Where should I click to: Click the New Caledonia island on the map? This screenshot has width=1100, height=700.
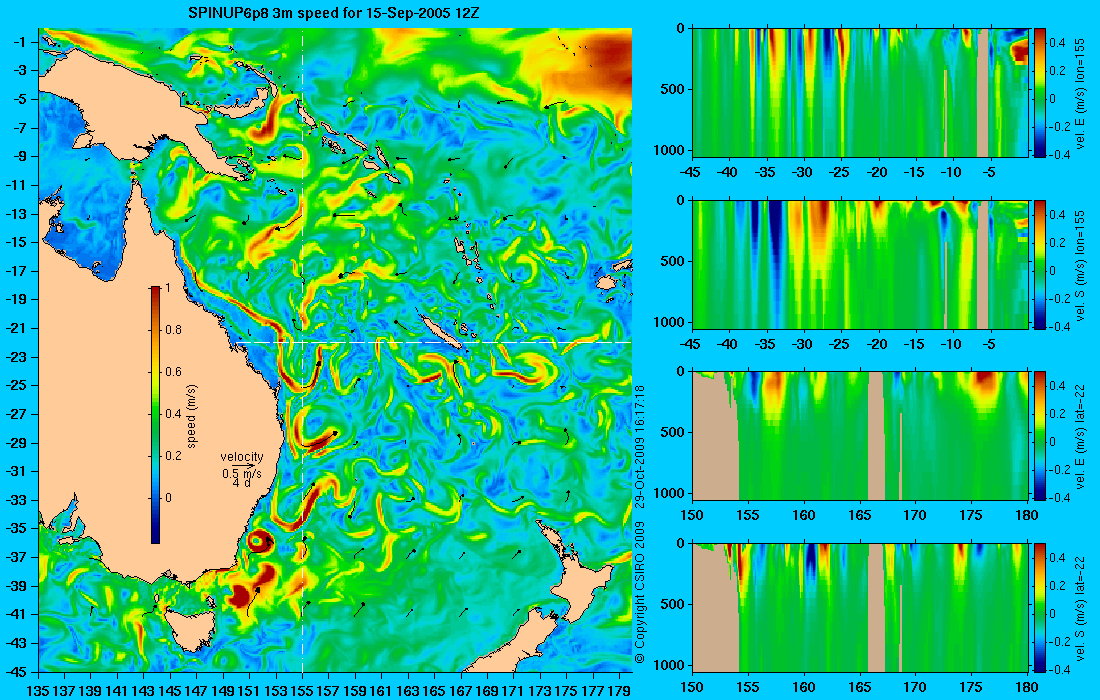pyautogui.click(x=441, y=332)
